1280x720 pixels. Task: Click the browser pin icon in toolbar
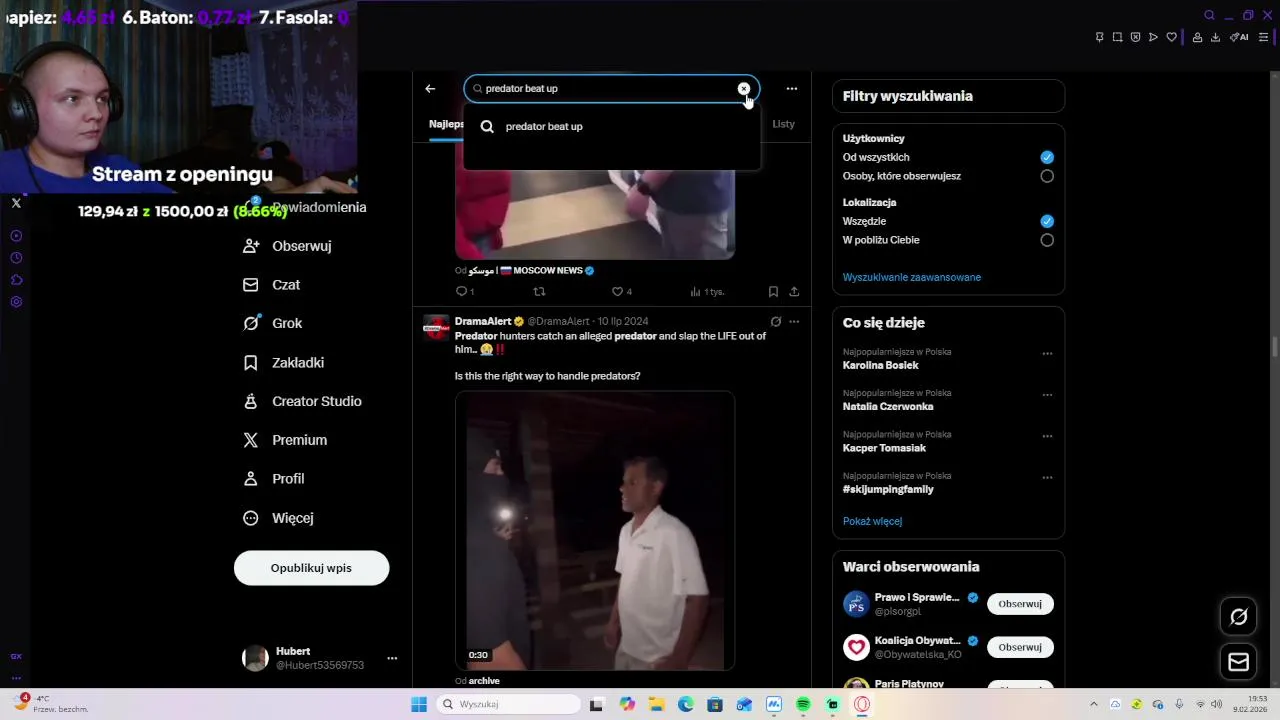coord(1099,37)
